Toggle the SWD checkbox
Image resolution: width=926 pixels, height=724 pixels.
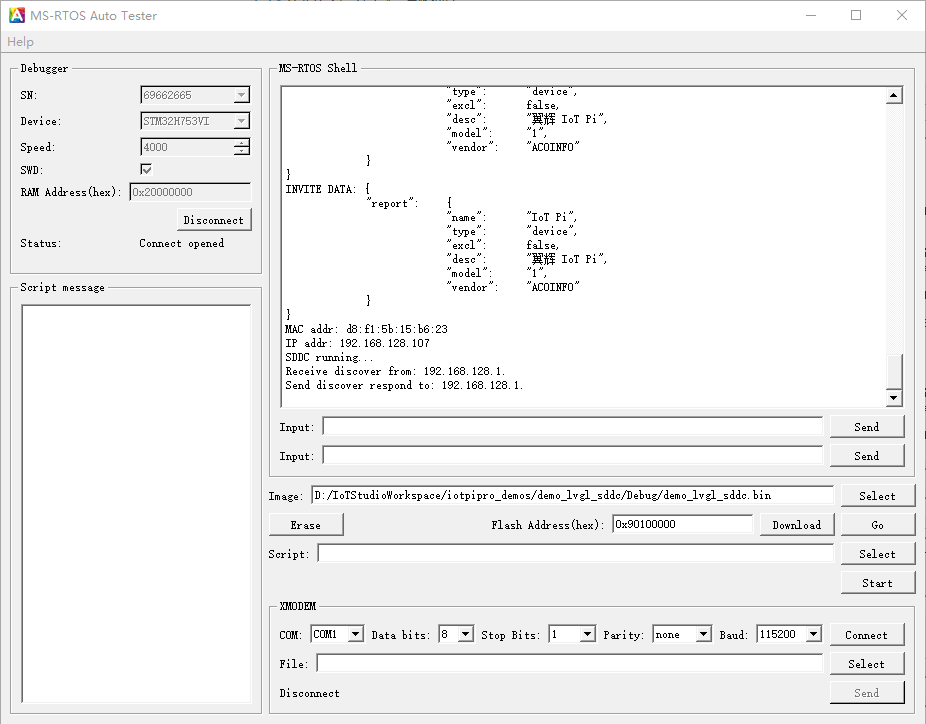[x=146, y=169]
